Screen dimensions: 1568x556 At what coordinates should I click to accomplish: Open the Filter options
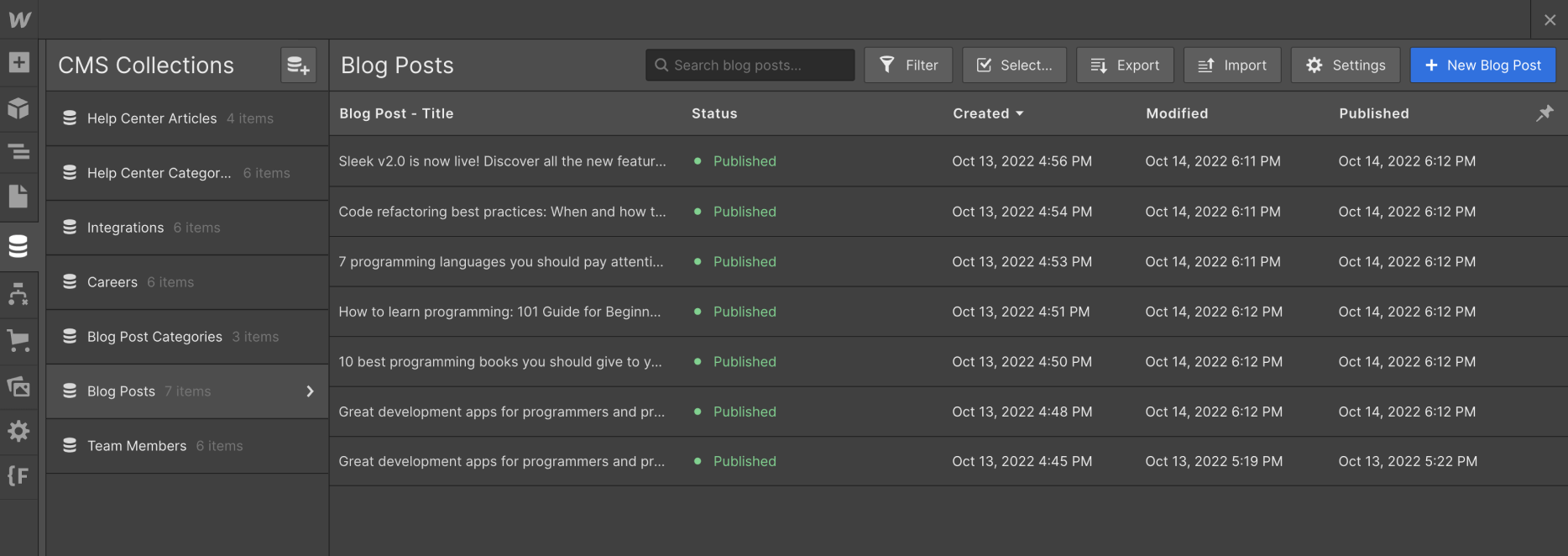(908, 65)
